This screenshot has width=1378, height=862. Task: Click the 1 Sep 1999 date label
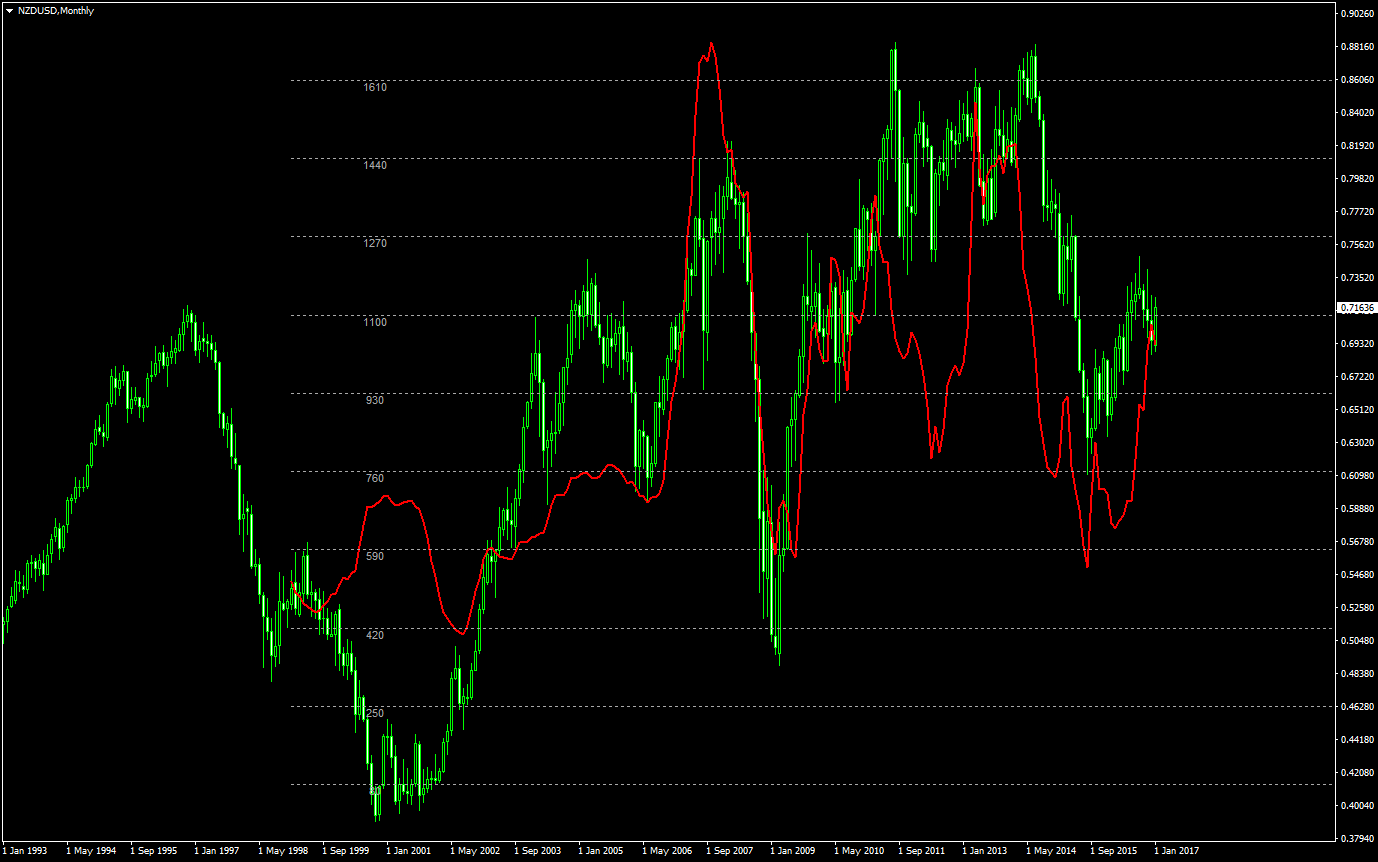coord(347,851)
